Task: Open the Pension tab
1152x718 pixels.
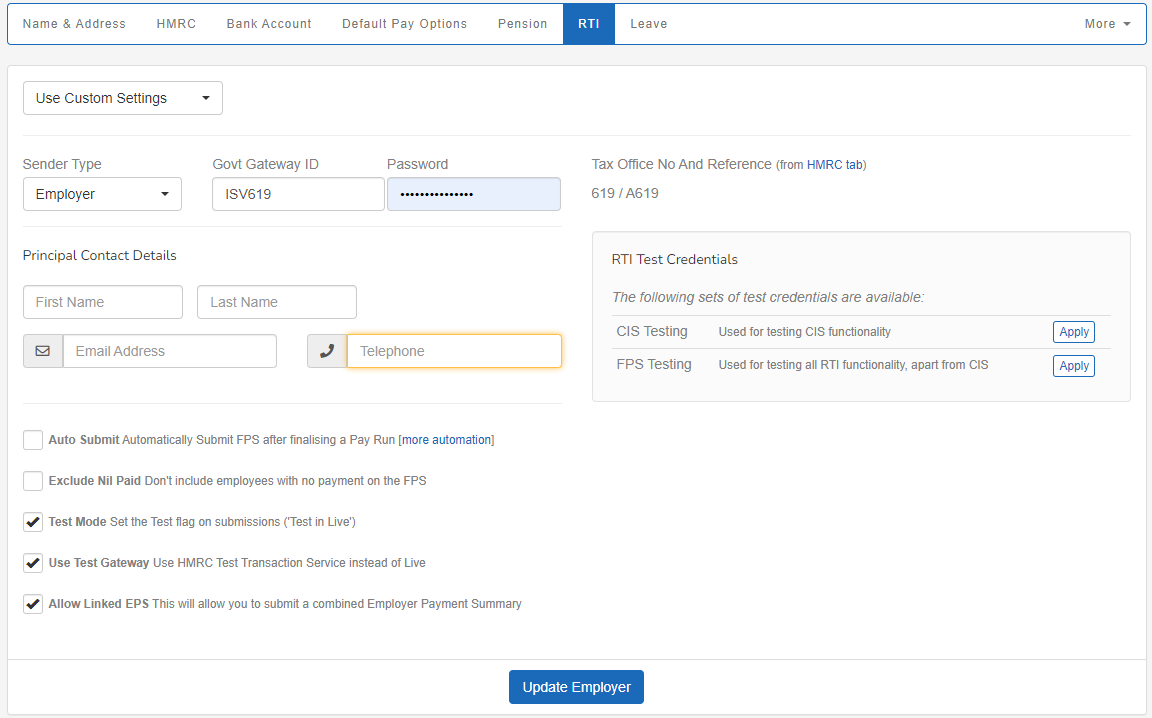Action: 522,24
